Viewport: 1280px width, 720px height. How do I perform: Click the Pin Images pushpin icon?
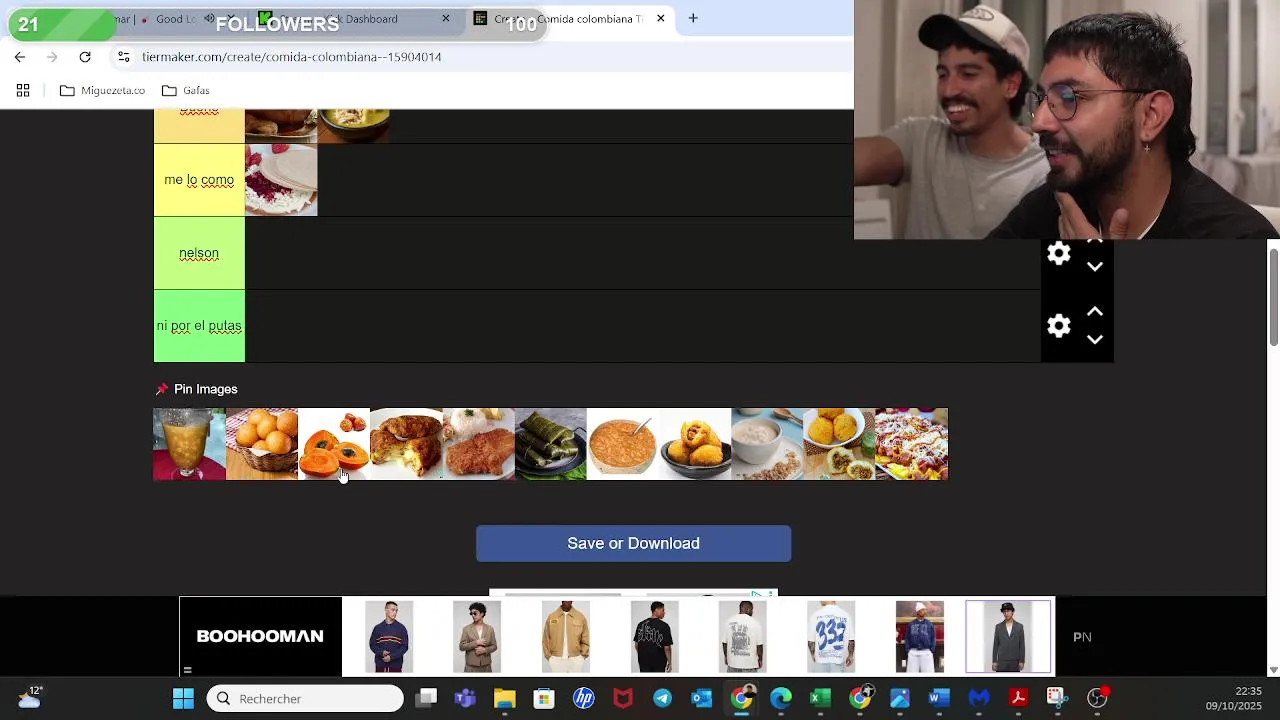point(162,389)
